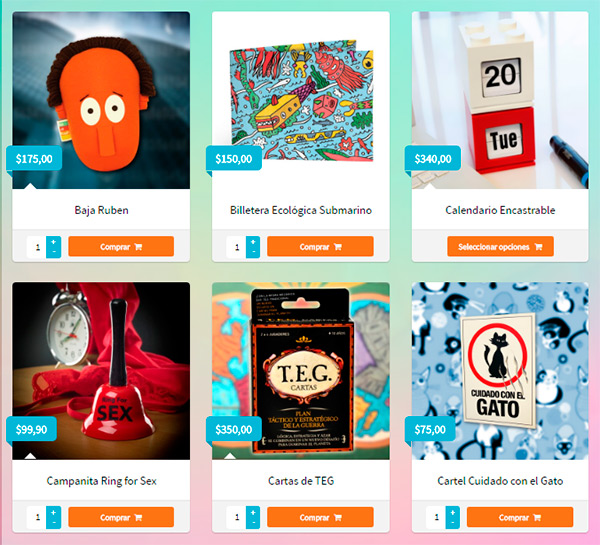
Task: Increase quantity for Cartel Cuidado con el Gato
Action: [453, 512]
